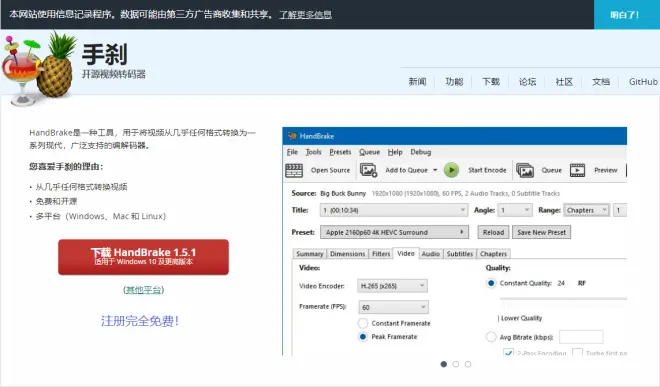Switch to the Dimensions tab

[347, 254]
